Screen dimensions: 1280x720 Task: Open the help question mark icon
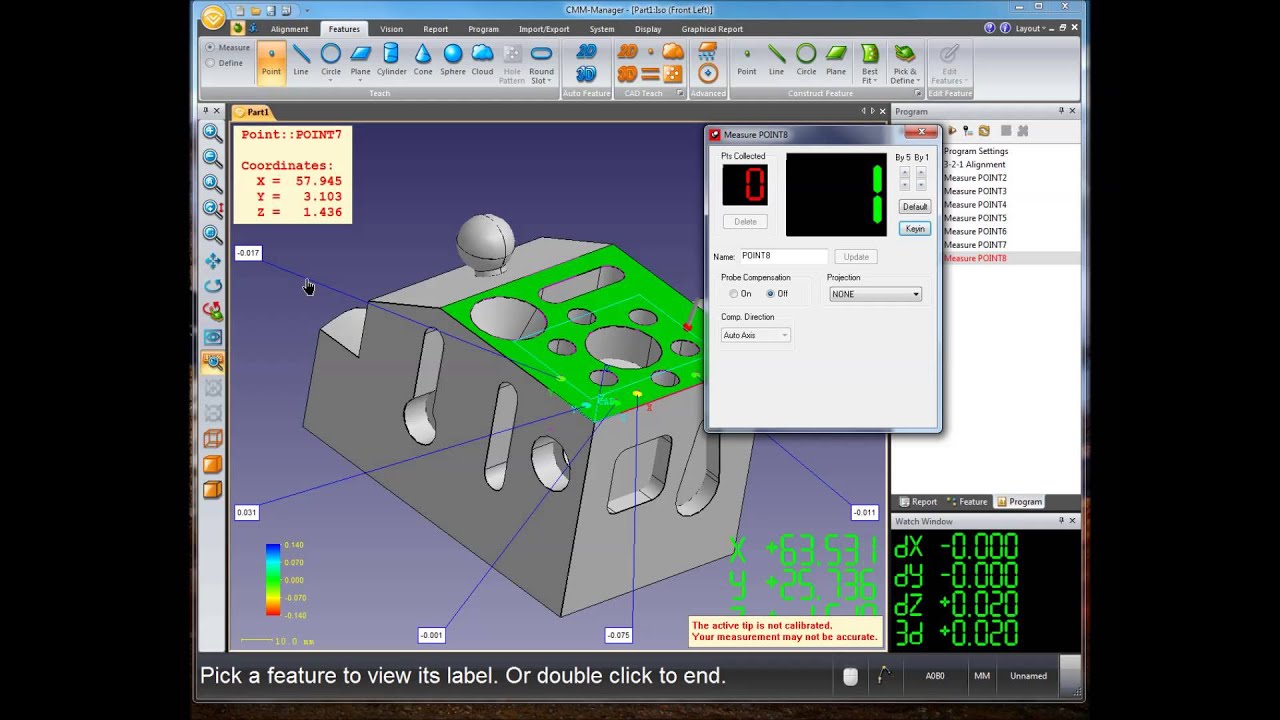coord(990,28)
